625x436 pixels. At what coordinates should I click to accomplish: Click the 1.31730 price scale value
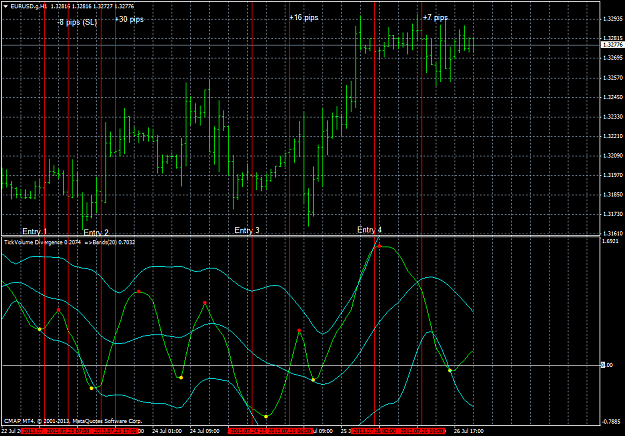point(613,214)
